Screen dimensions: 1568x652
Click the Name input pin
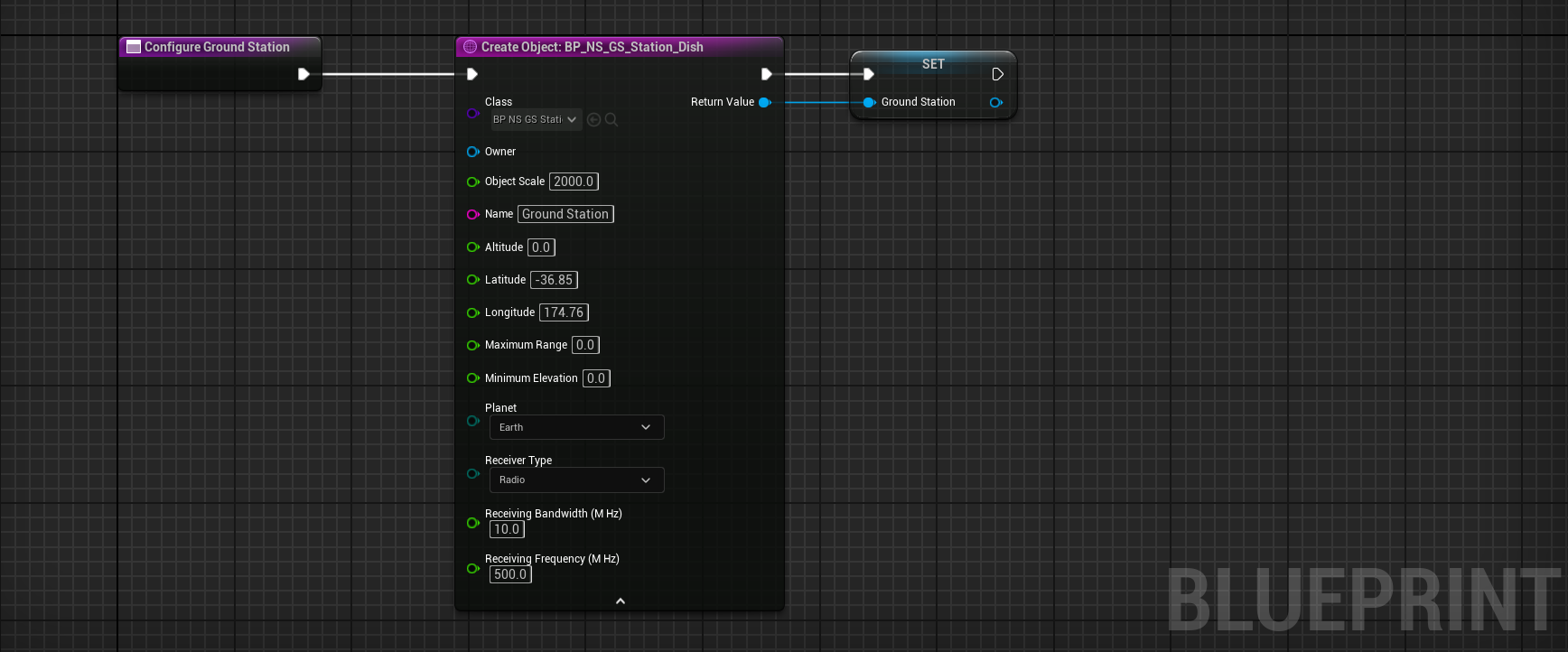(x=472, y=214)
